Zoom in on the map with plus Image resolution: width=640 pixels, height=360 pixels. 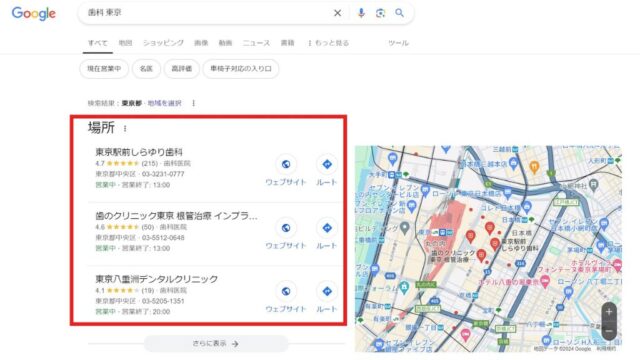tap(609, 312)
